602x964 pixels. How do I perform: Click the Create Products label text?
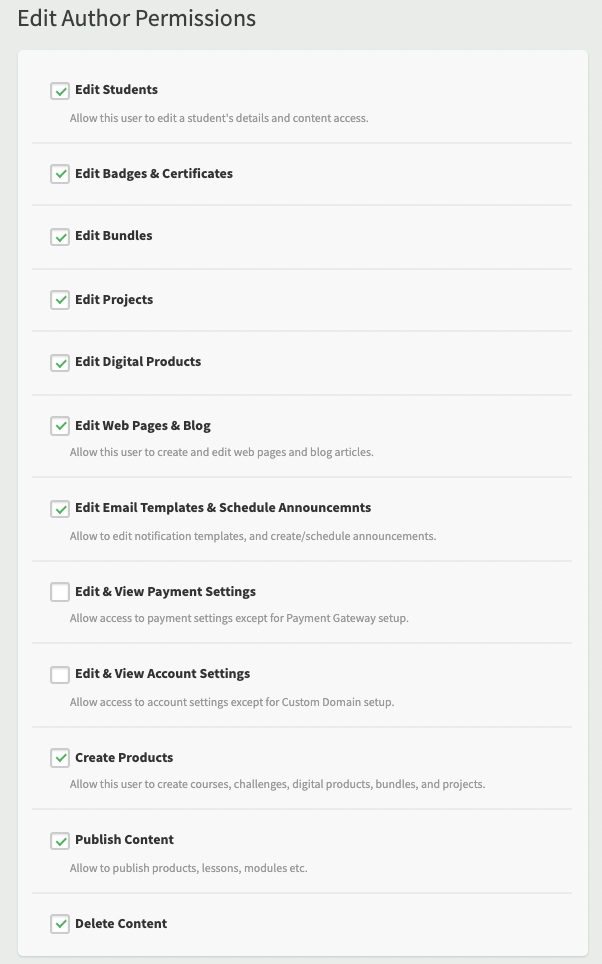point(124,757)
